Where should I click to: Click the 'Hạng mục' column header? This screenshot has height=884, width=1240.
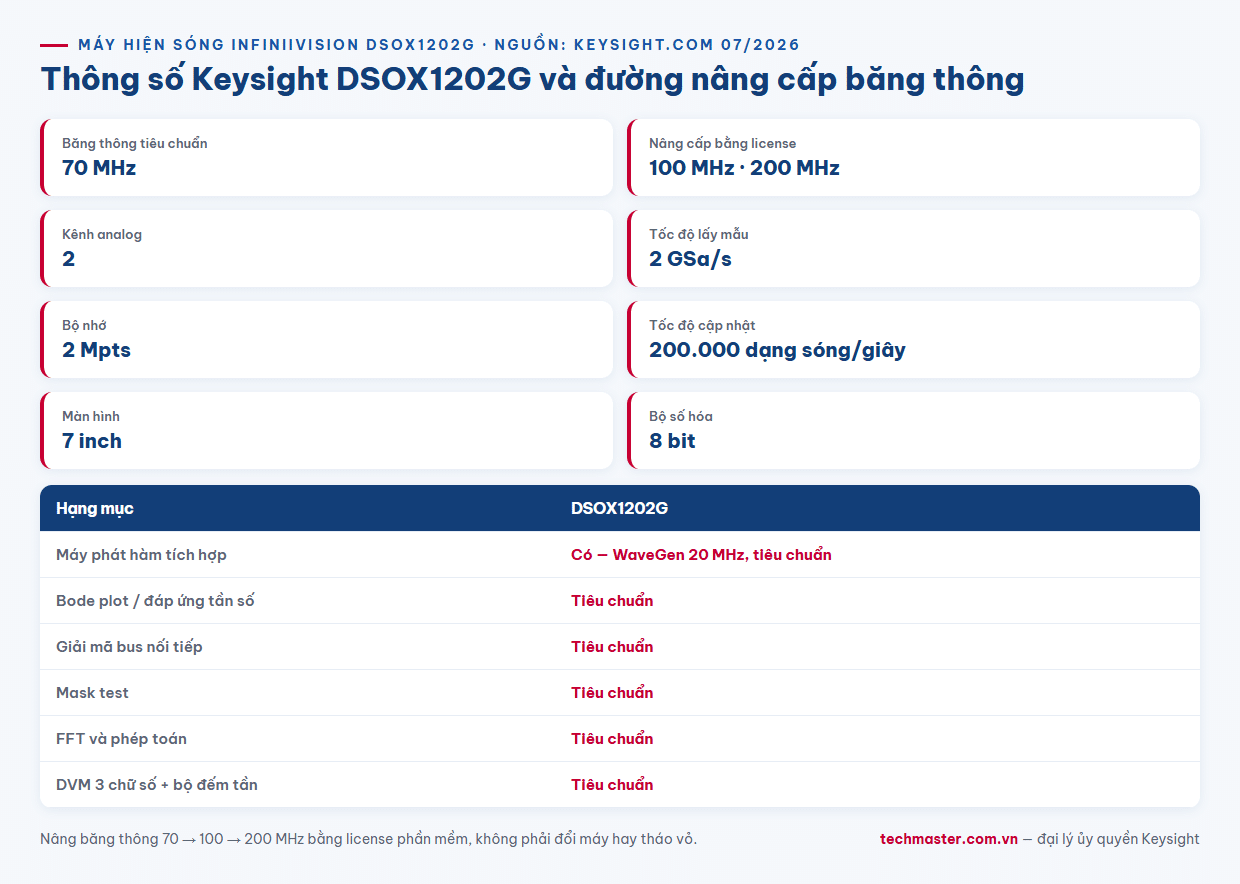(x=95, y=508)
